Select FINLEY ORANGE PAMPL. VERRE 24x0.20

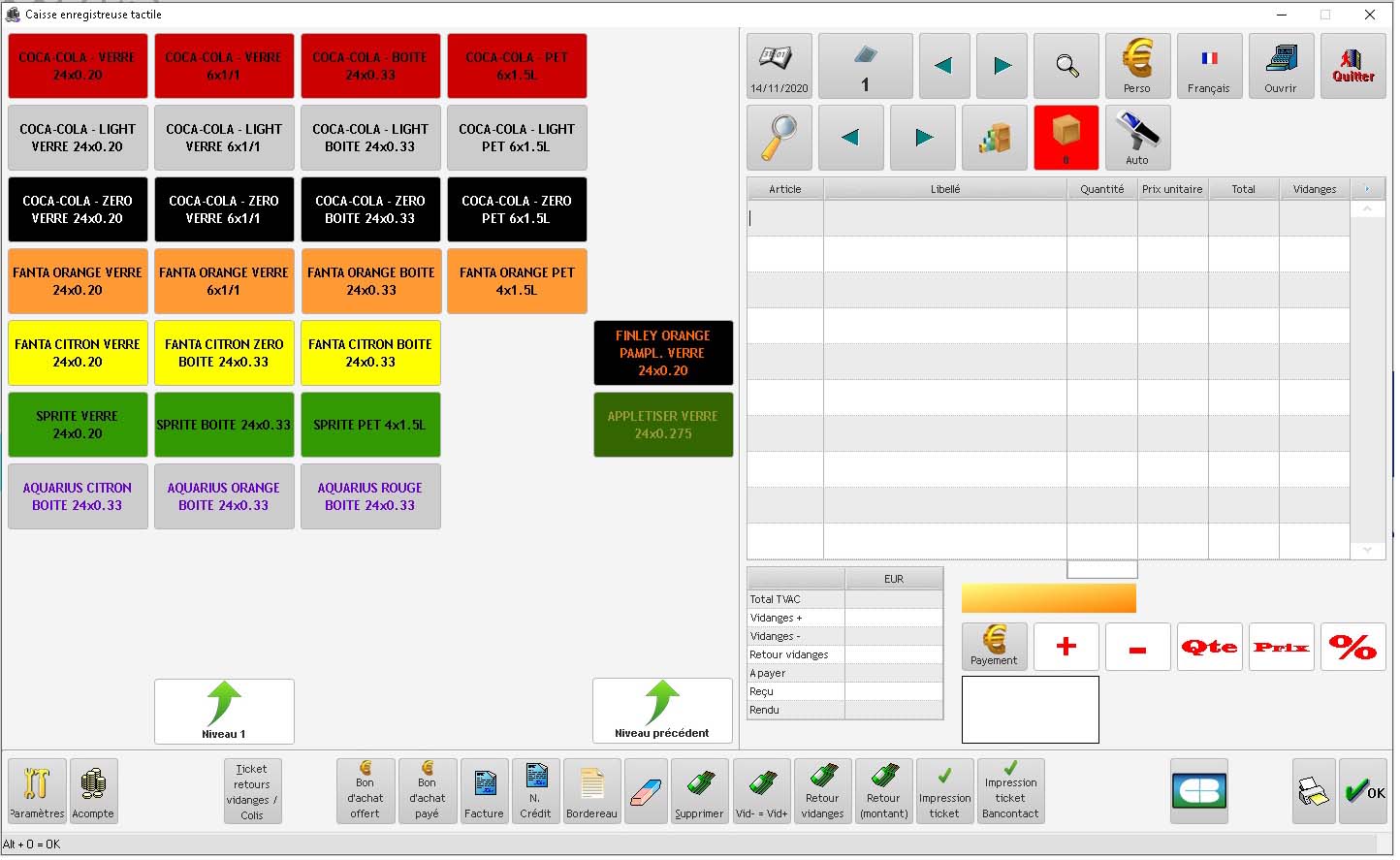click(663, 353)
